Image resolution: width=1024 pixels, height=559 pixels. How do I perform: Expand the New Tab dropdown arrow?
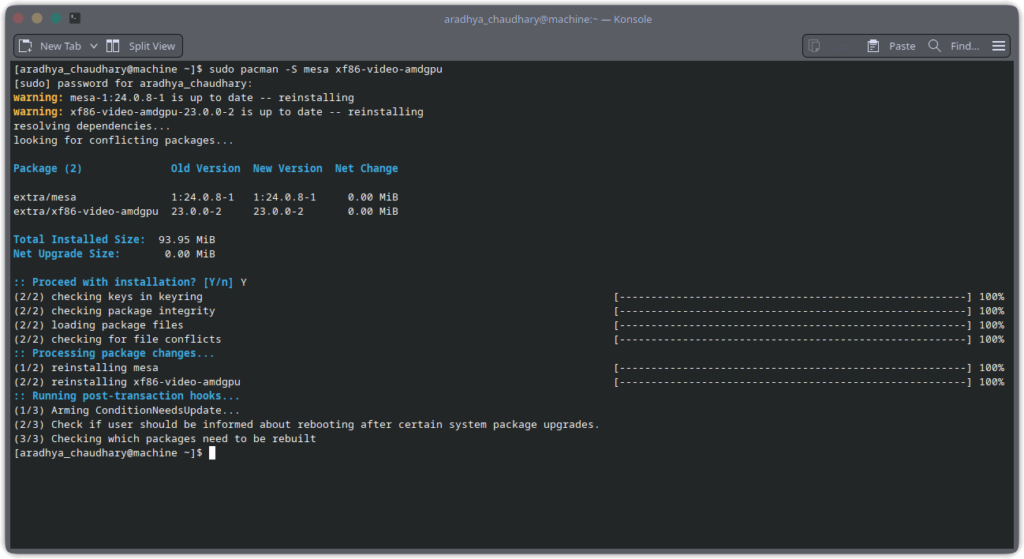[x=93, y=46]
